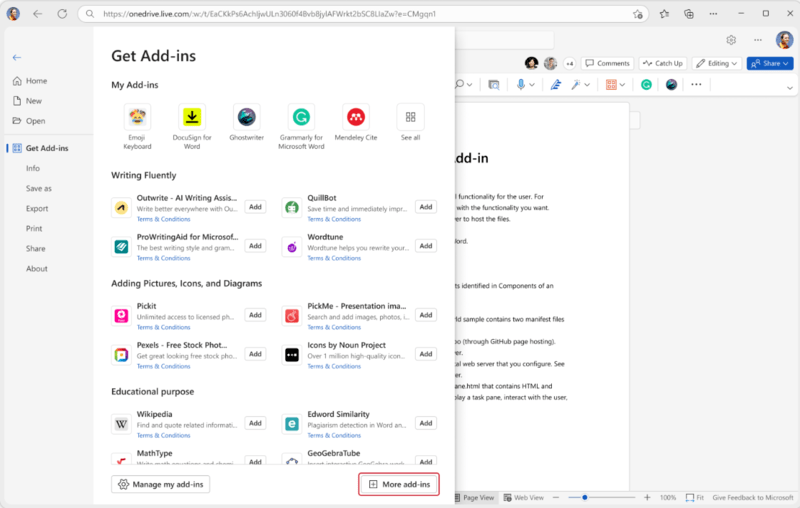Launch DocuSign for Word add-in
The height and width of the screenshot is (508, 800).
click(x=192, y=117)
